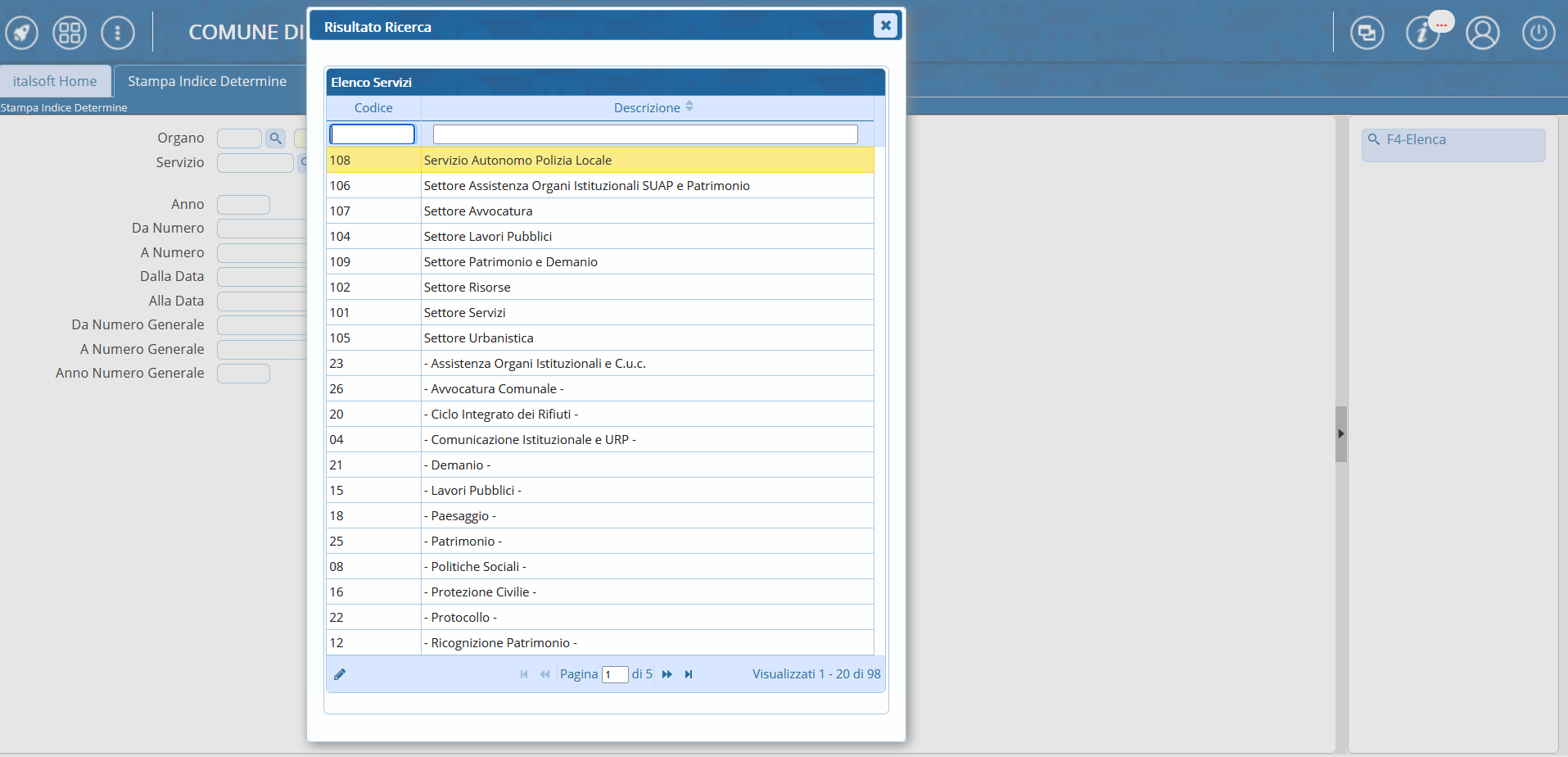Click the page number input field
Screen dimensions: 1568x757
[x=615, y=675]
